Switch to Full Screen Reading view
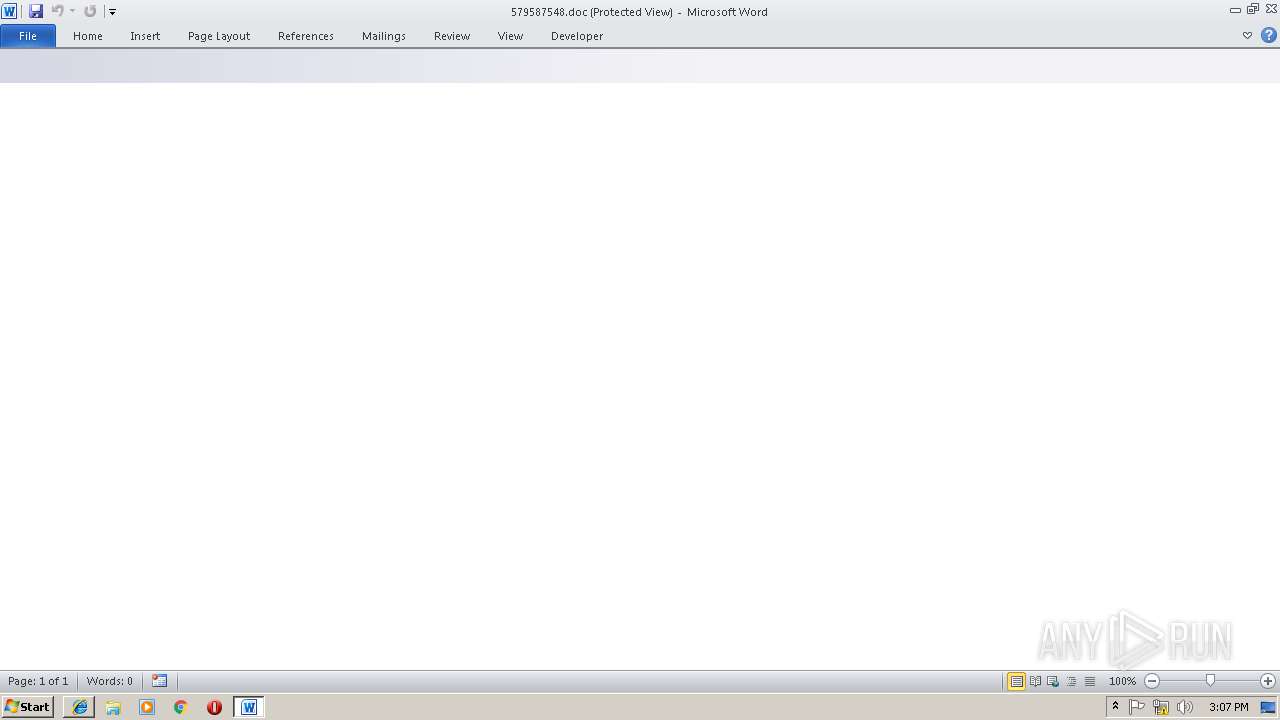This screenshot has height=720, width=1280. (1035, 681)
